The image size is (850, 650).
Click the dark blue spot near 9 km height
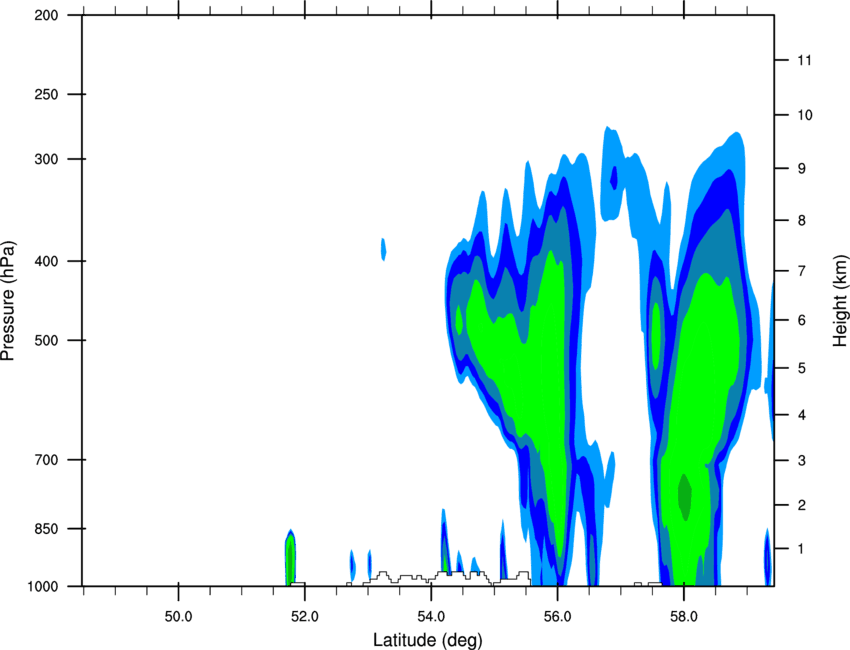(614, 178)
